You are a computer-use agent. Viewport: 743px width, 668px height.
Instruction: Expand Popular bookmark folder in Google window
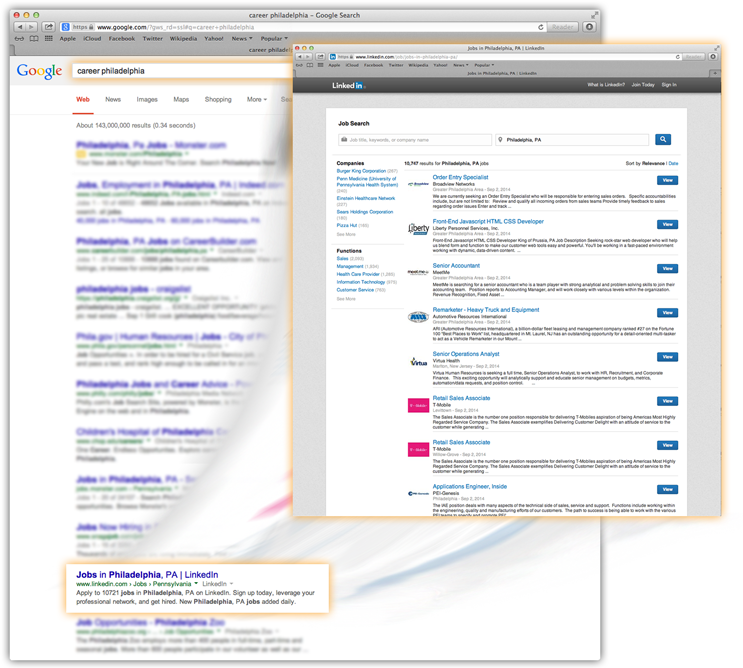274,39
